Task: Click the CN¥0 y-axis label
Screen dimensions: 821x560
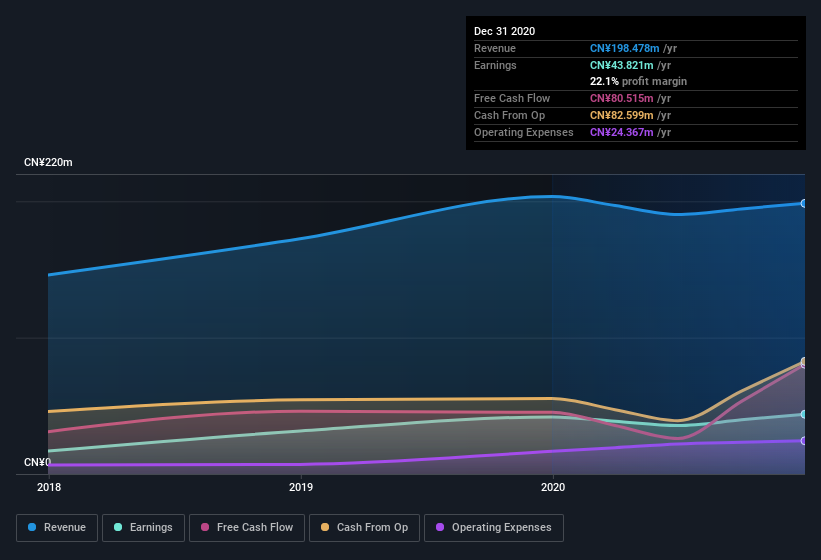Action: pyautogui.click(x=37, y=462)
